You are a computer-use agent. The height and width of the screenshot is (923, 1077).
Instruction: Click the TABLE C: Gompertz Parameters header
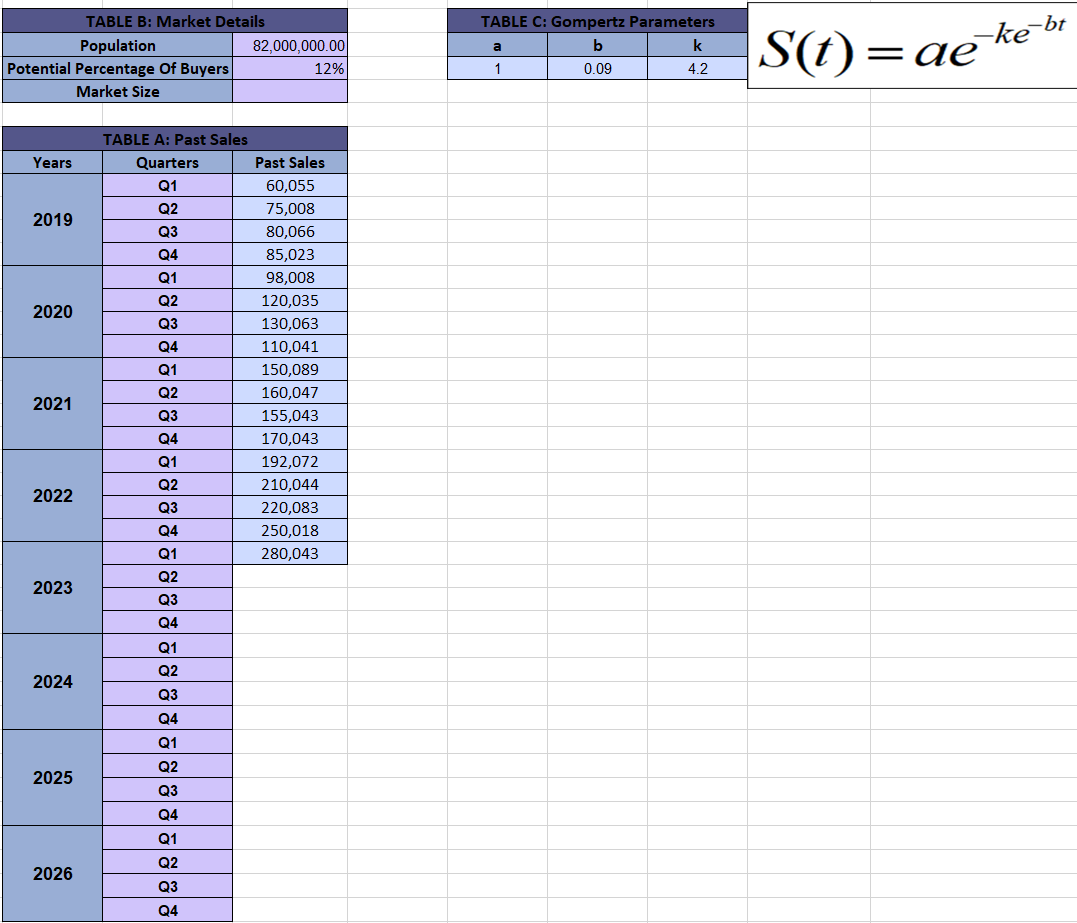coord(597,21)
